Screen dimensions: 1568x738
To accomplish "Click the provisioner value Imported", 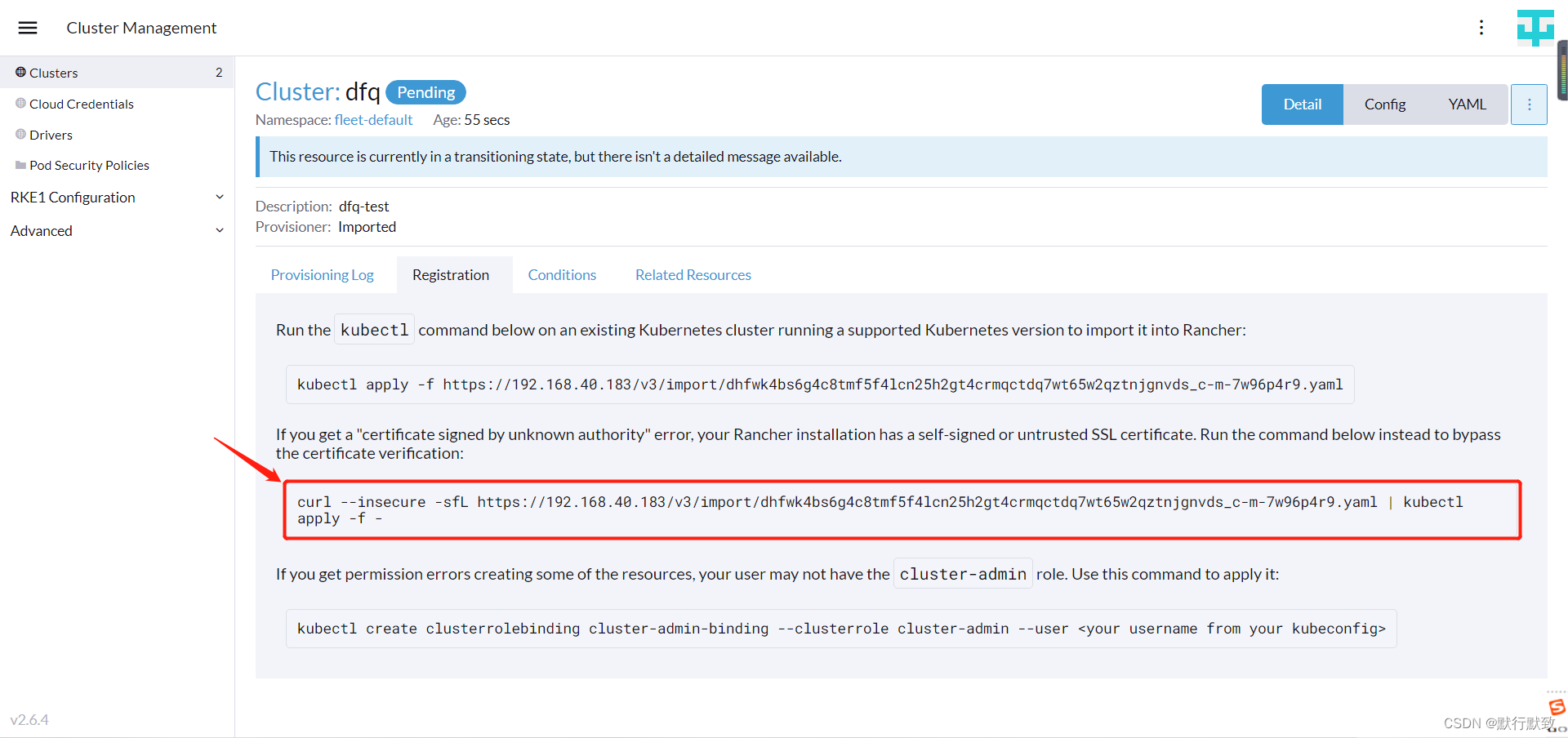I will (x=367, y=227).
